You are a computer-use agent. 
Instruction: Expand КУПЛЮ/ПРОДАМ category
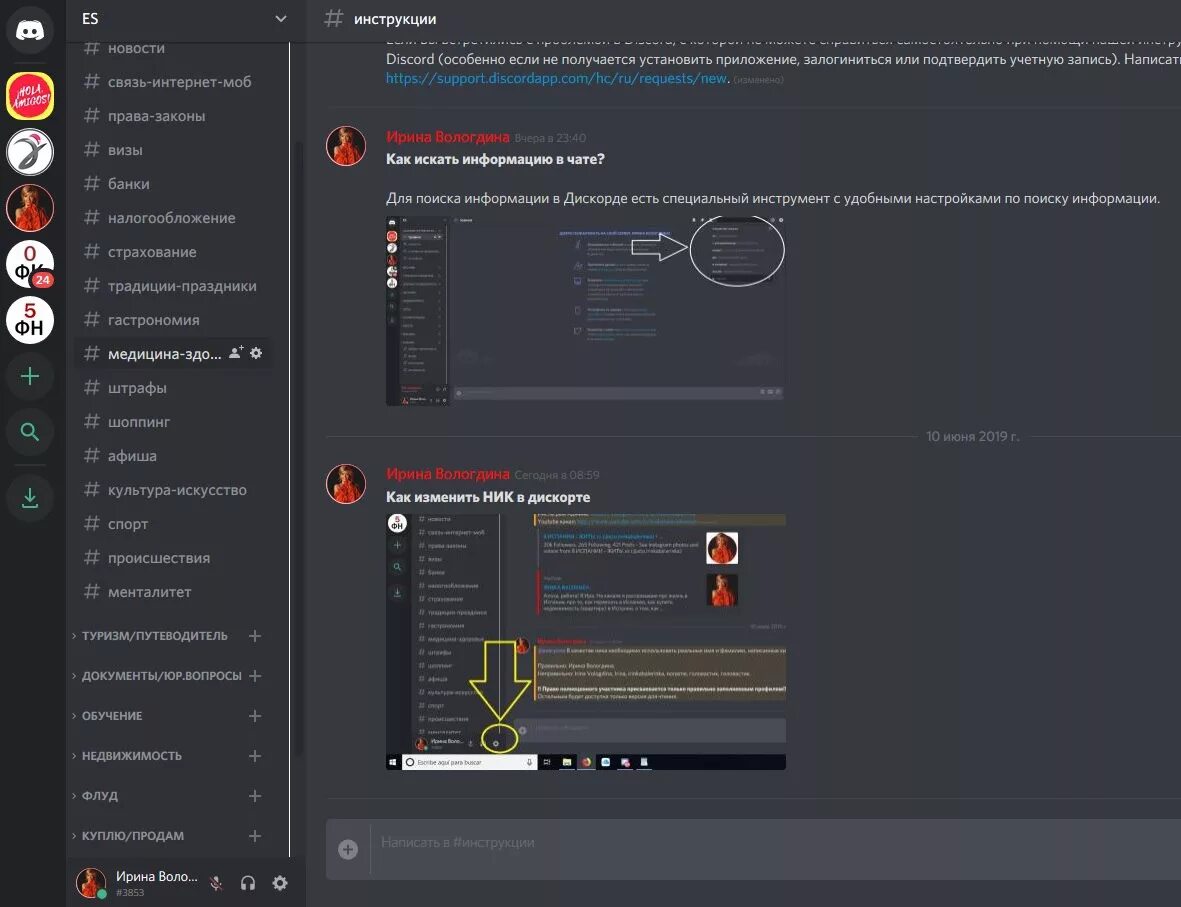pyautogui.click(x=133, y=835)
